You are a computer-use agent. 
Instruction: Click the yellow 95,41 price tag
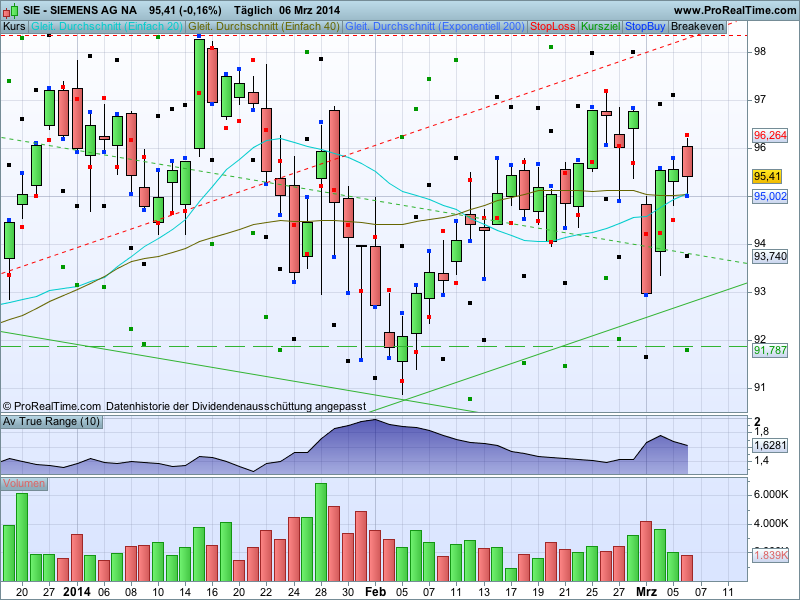click(x=767, y=177)
